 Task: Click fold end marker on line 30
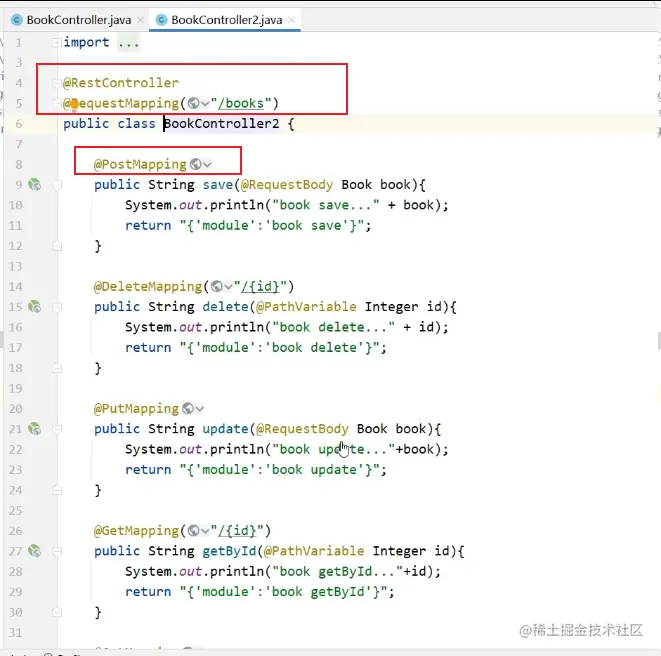[x=57, y=612]
